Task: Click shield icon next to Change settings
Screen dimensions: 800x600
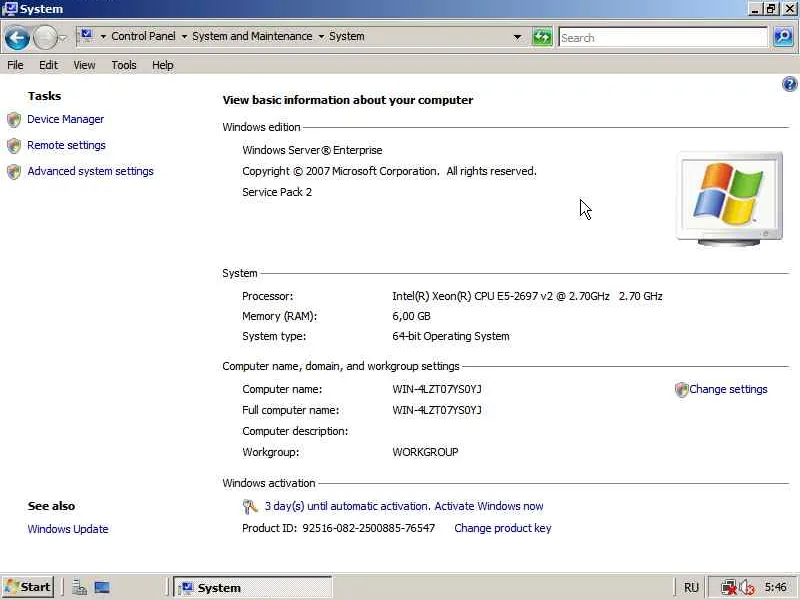Action: point(681,390)
